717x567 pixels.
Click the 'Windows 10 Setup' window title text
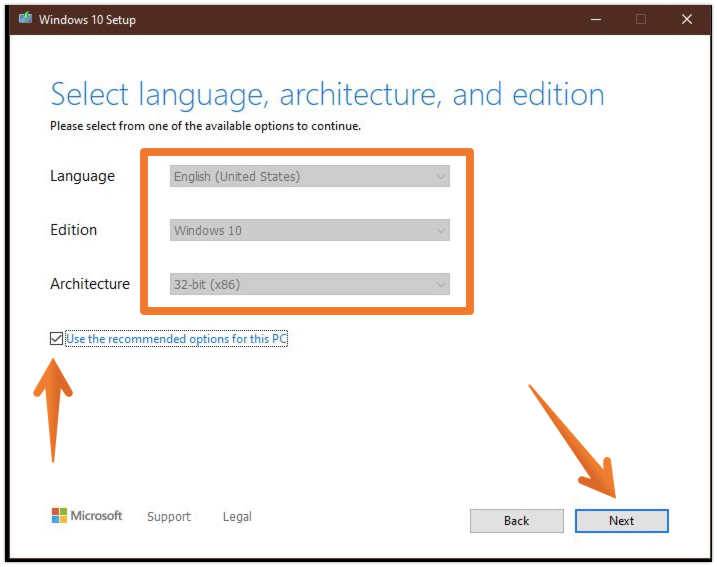pyautogui.click(x=87, y=20)
